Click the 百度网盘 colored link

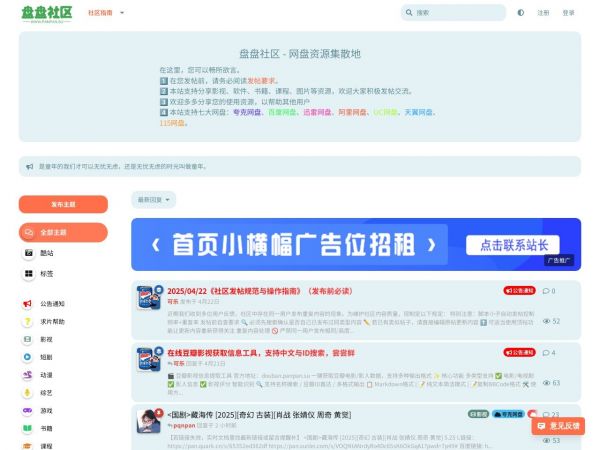point(282,112)
